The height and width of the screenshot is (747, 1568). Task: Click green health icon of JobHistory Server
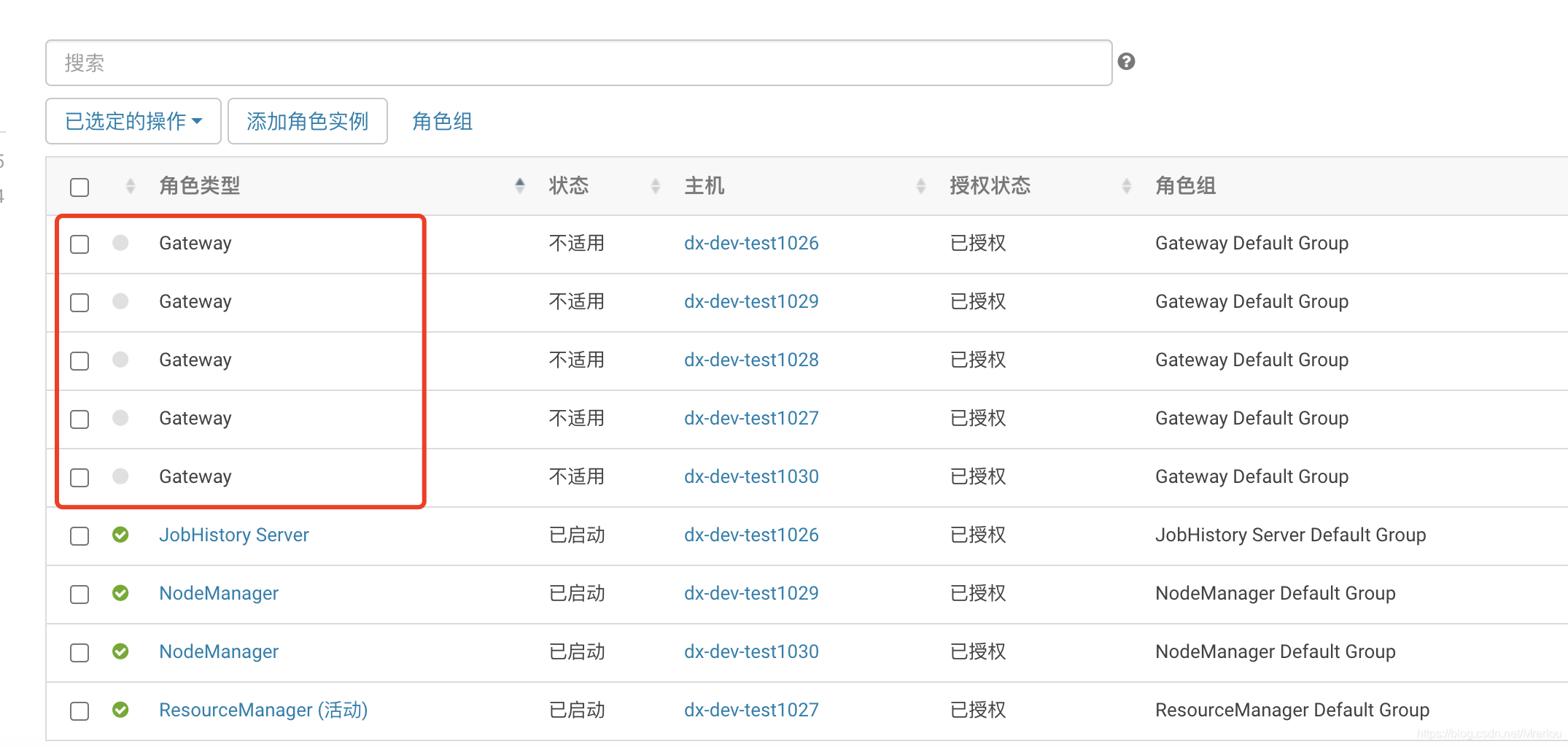pos(121,535)
